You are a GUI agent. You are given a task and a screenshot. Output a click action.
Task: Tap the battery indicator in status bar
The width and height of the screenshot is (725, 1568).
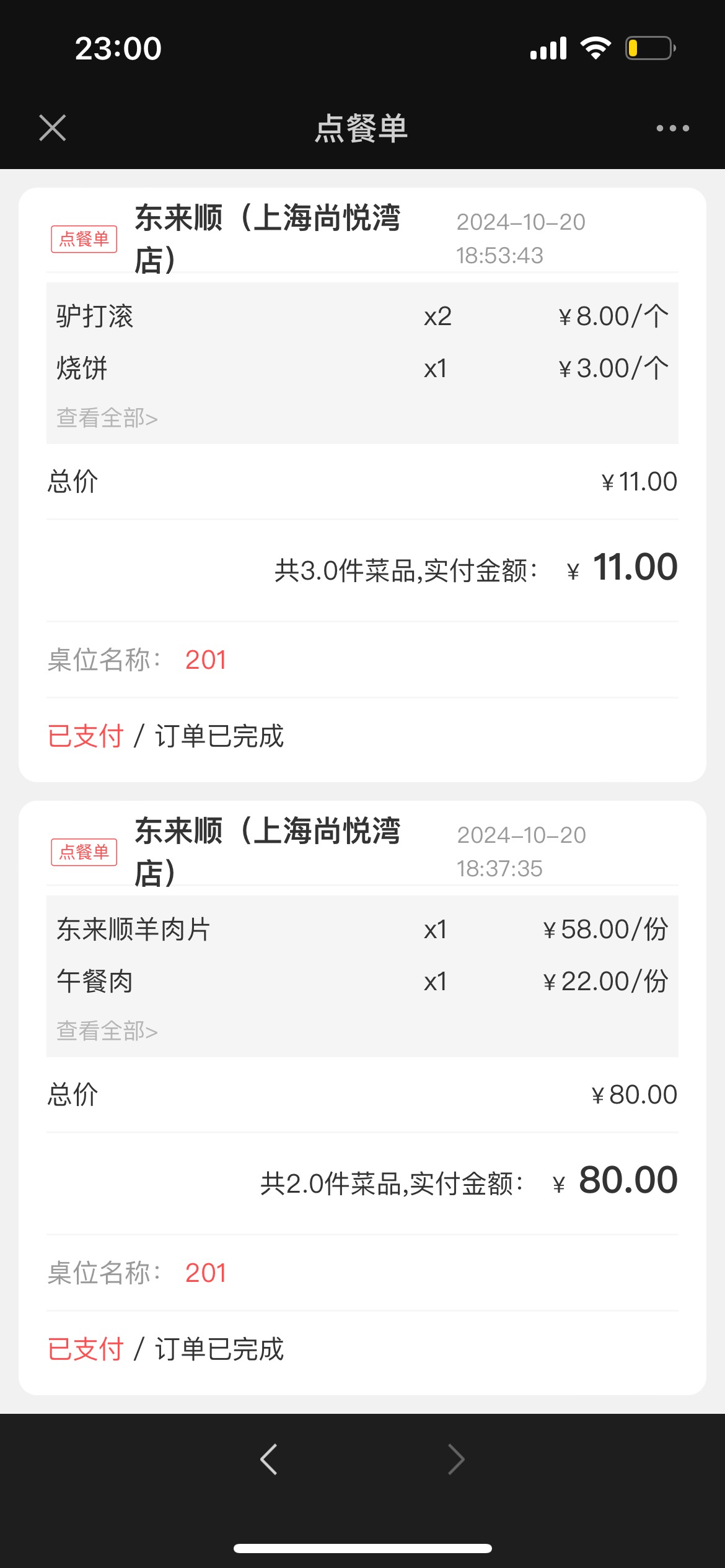(650, 48)
